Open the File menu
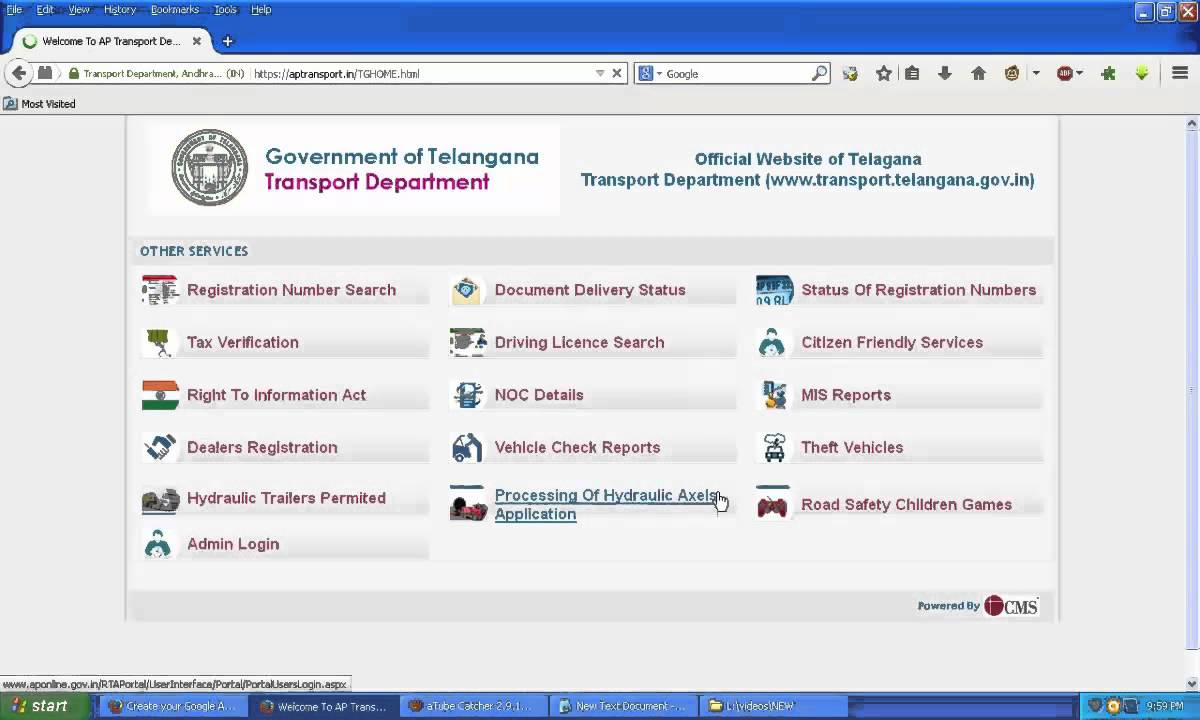Screen dimensions: 1200x720 point(14,9)
